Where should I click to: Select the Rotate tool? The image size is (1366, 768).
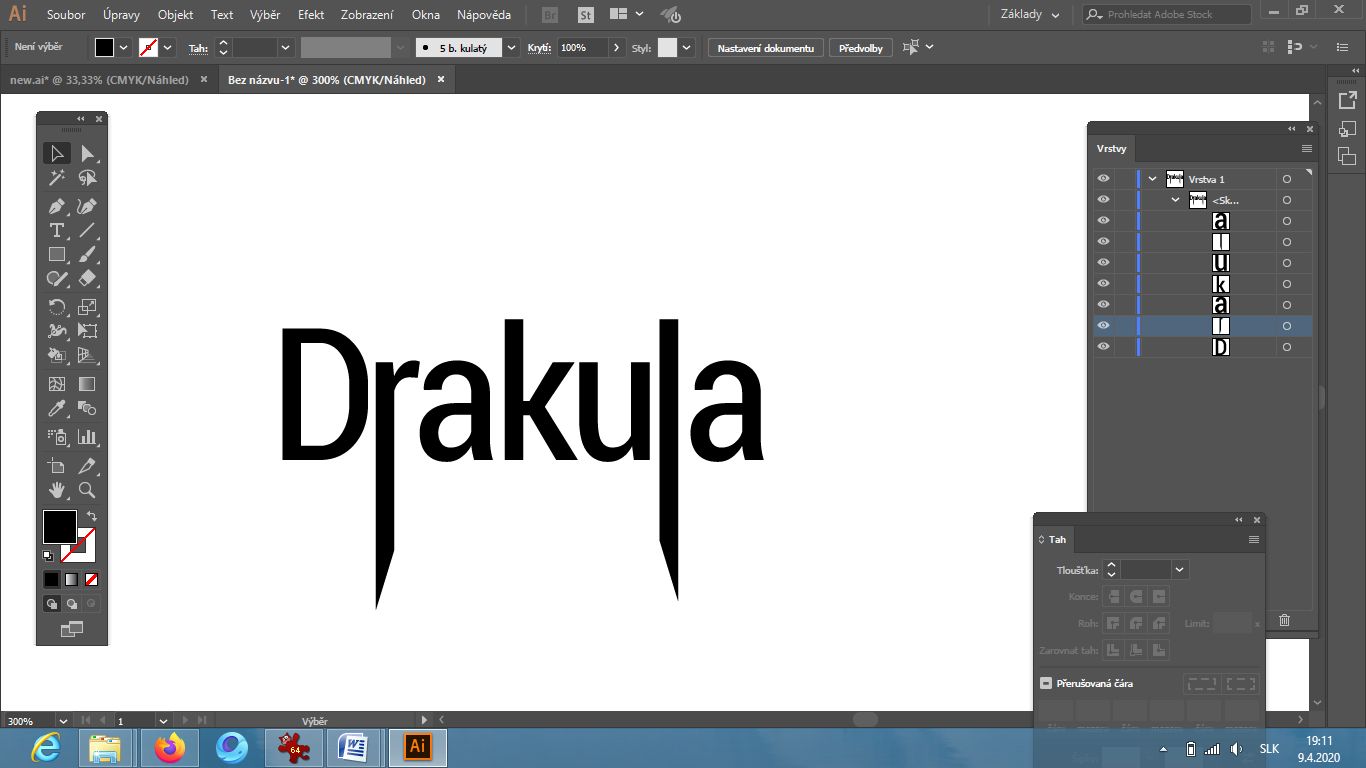[x=57, y=305]
